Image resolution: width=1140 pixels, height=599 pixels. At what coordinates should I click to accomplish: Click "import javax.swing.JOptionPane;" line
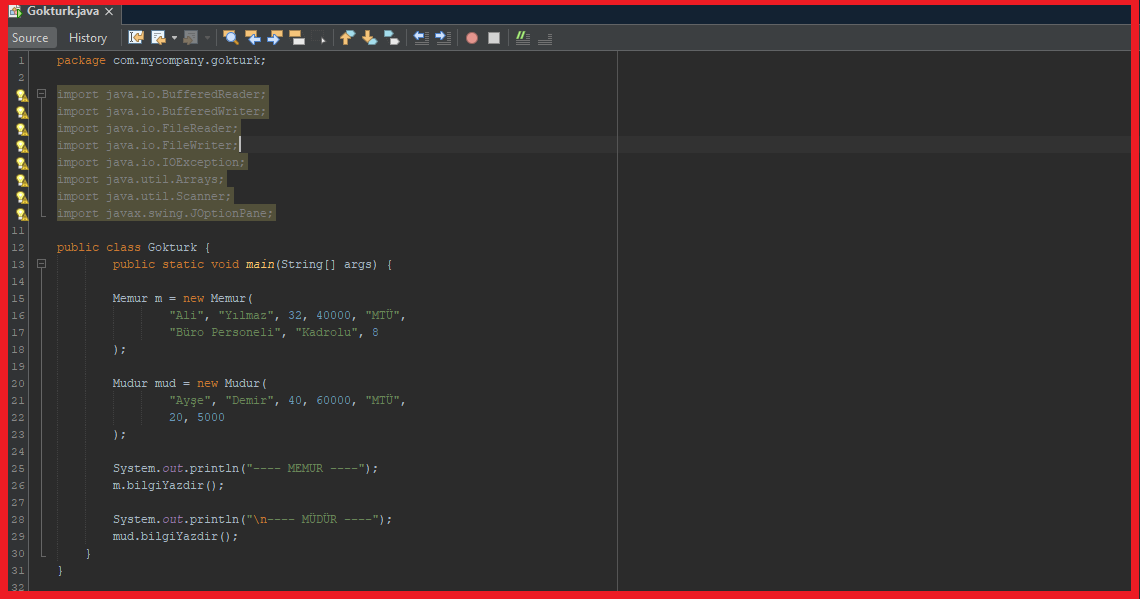(x=165, y=213)
